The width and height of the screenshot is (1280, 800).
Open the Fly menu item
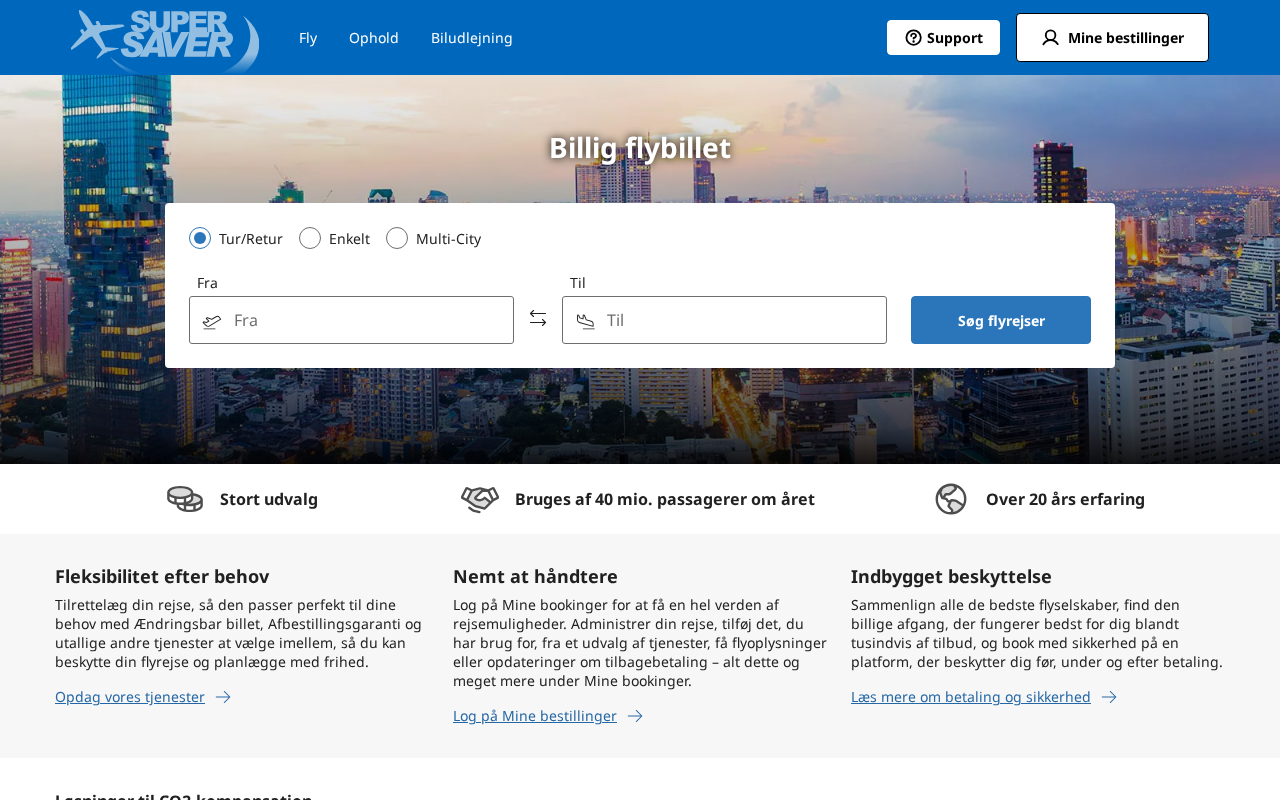[308, 38]
